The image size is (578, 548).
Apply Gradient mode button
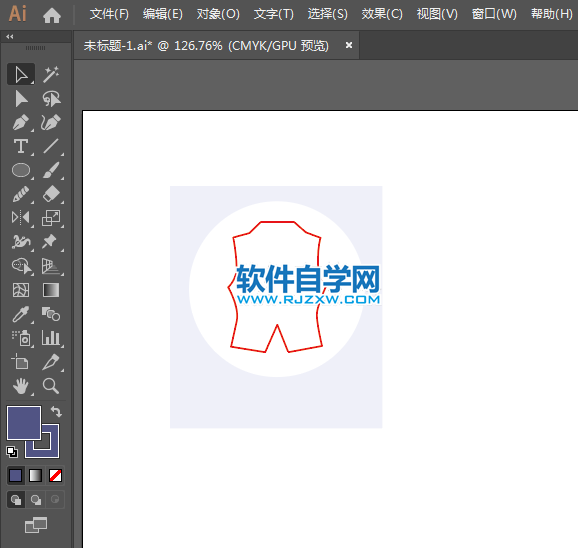click(35, 475)
